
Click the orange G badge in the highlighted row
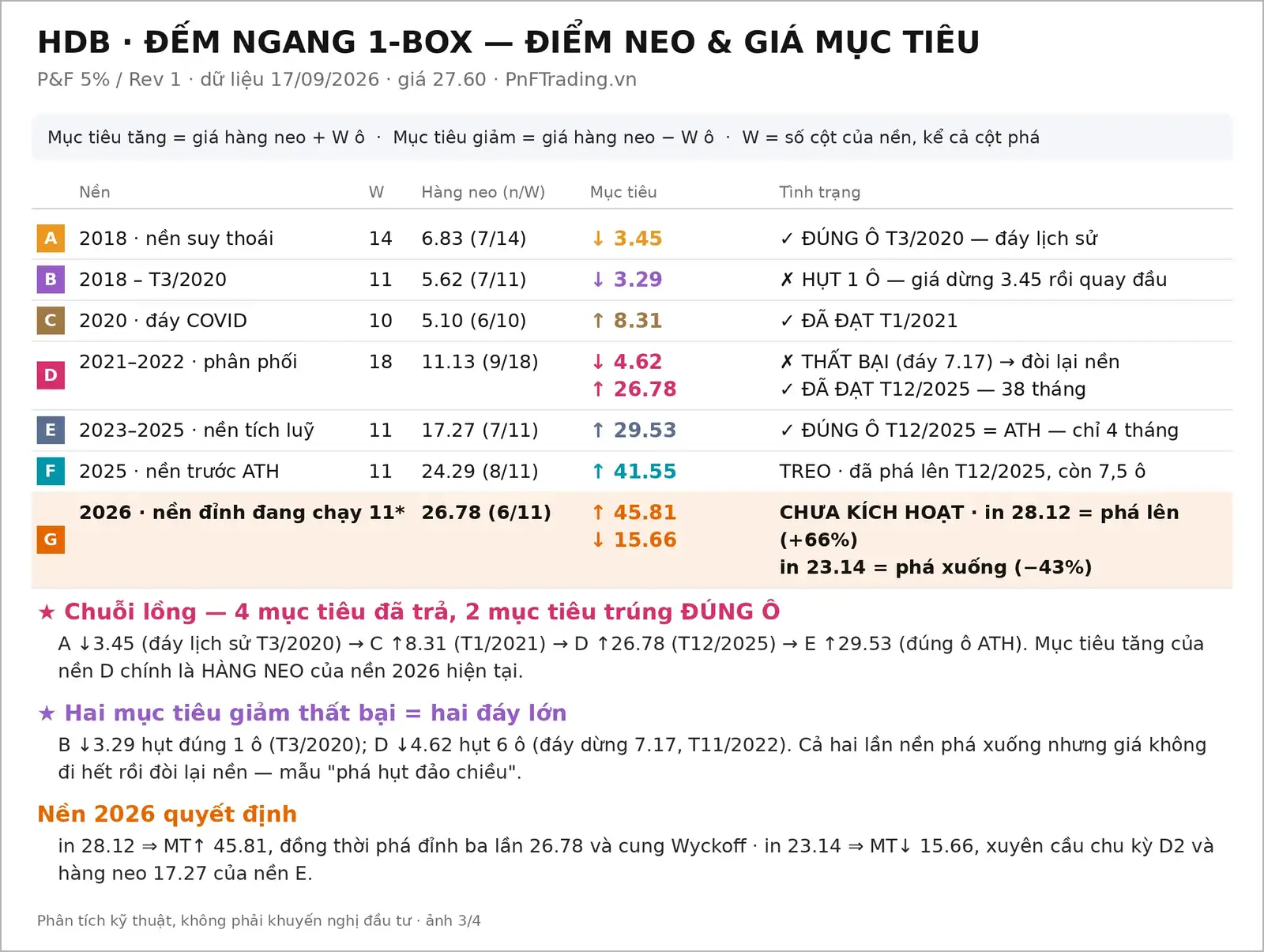[51, 540]
